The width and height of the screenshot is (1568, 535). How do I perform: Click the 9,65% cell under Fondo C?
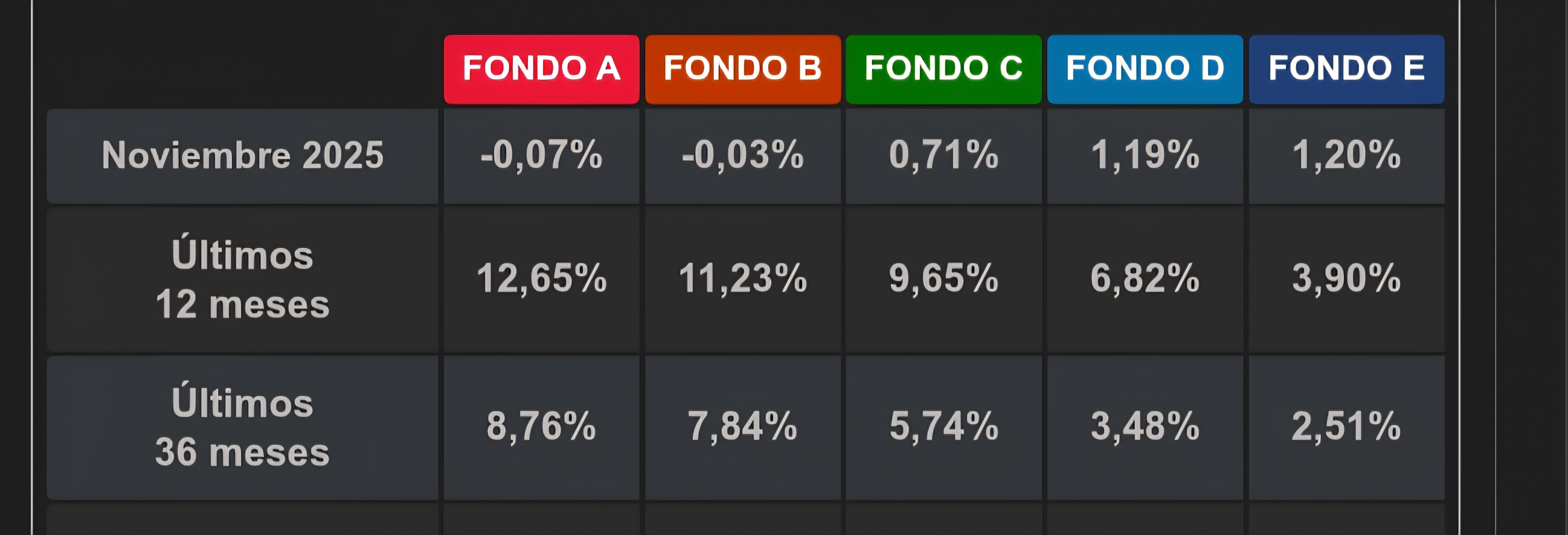(x=943, y=279)
